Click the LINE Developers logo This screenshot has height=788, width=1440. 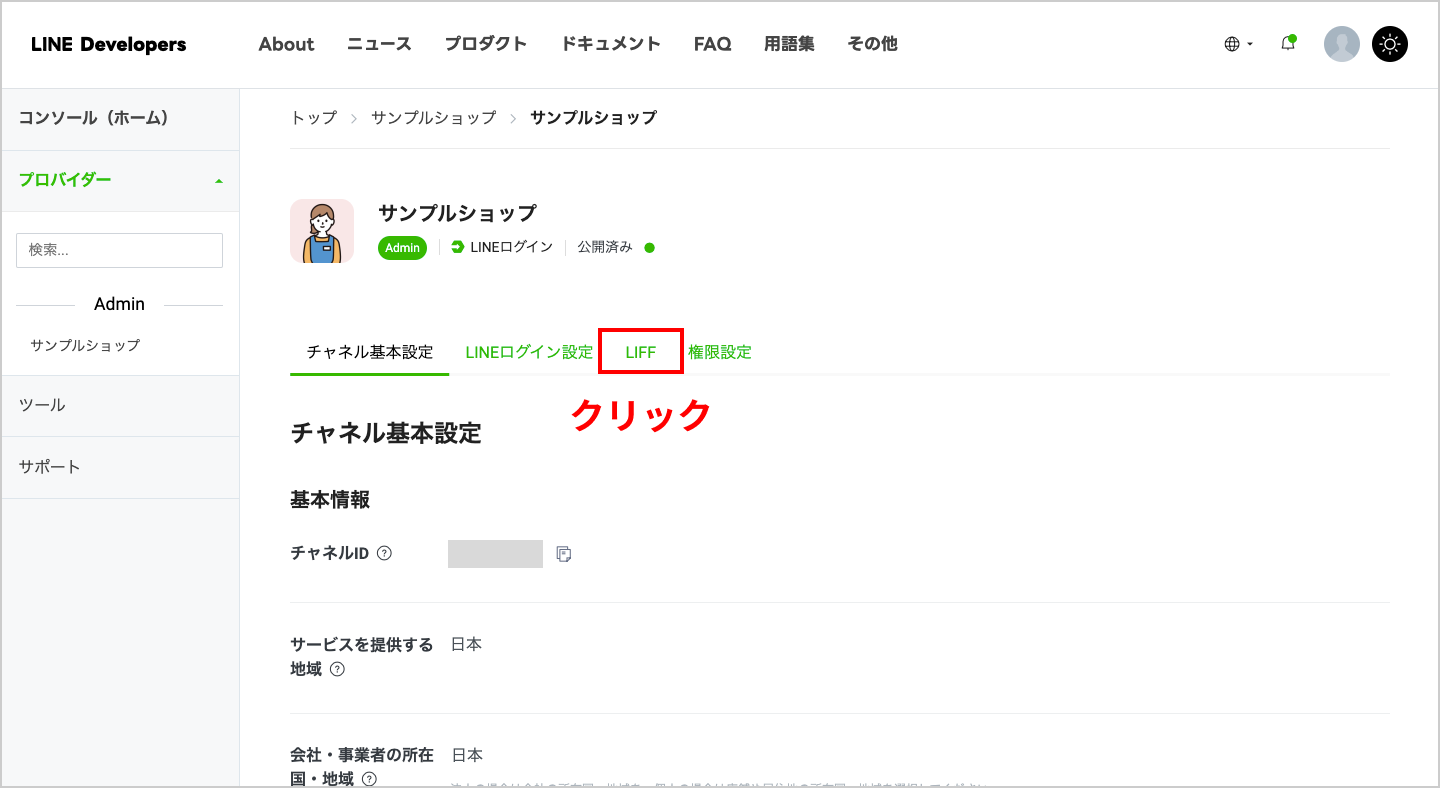tap(109, 44)
